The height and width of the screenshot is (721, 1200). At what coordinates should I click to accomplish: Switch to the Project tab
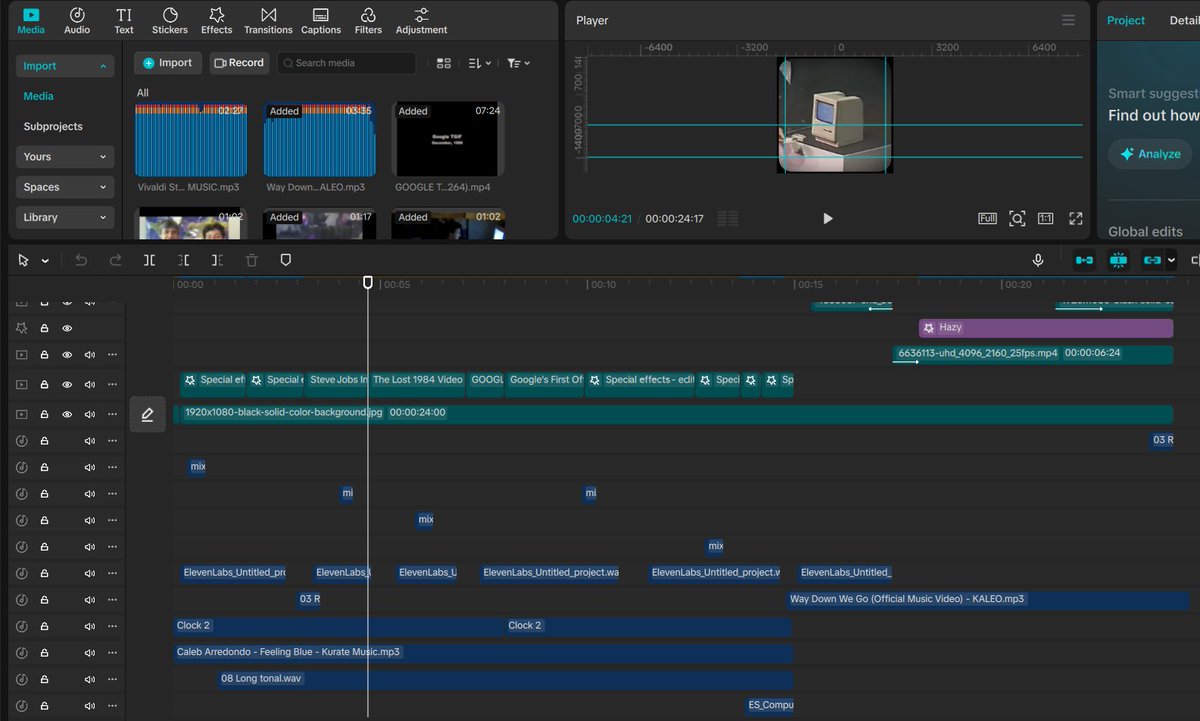pyautogui.click(x=1126, y=20)
